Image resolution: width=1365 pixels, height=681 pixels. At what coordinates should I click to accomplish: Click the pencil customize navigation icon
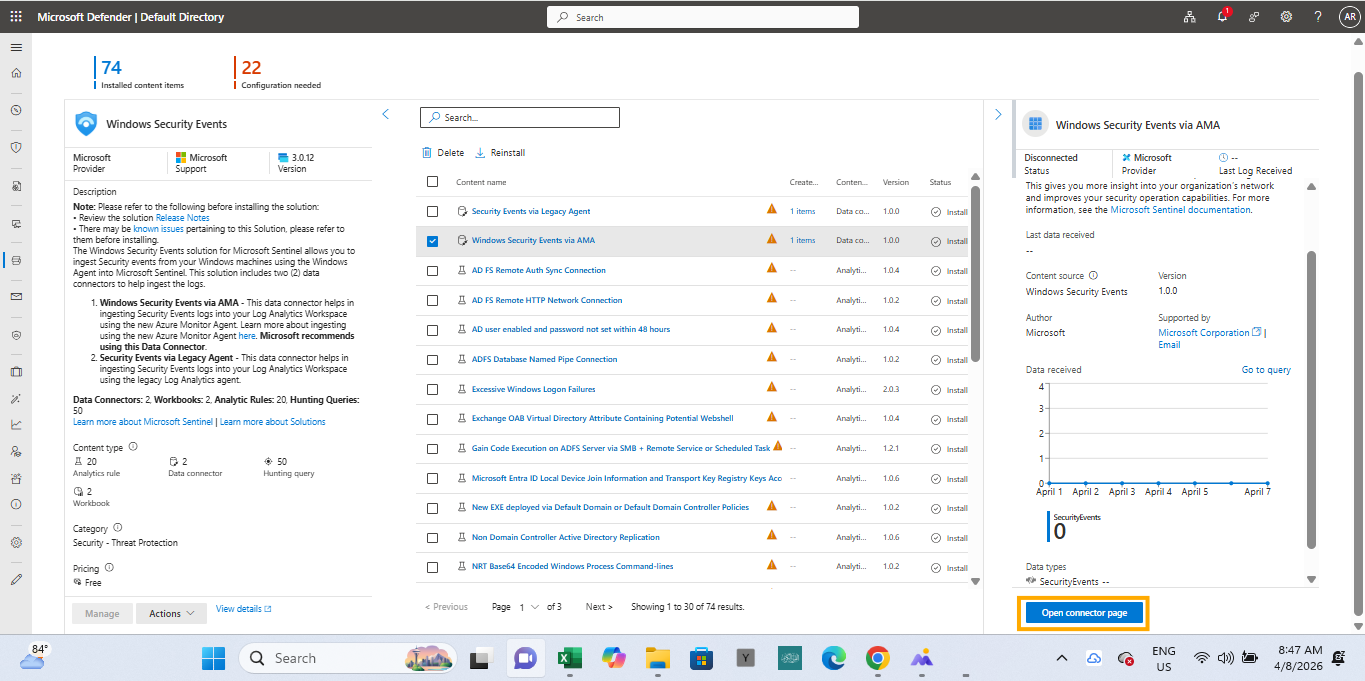(16, 579)
